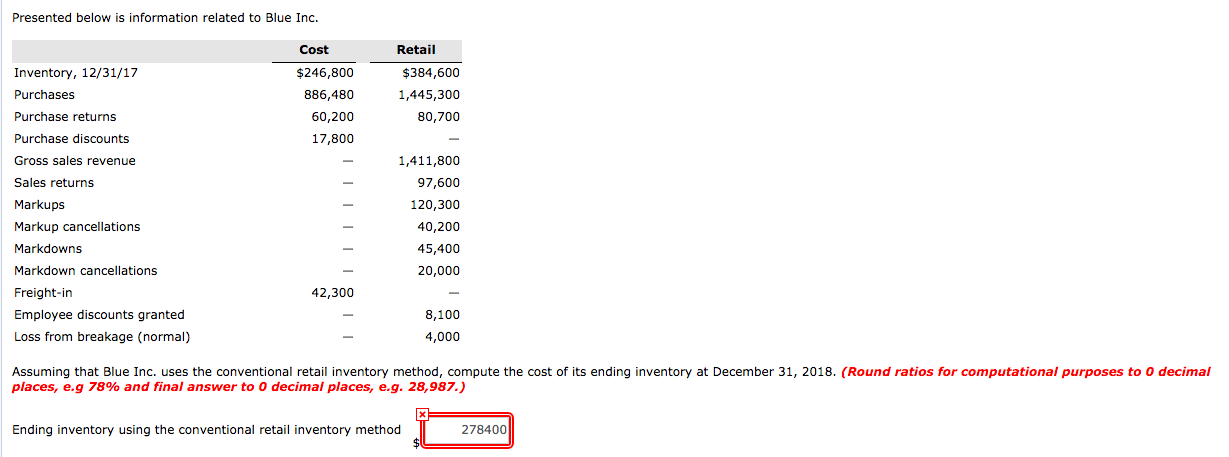Click the 'Assuming that Blue Inc.' question sentence

click(x=424, y=372)
